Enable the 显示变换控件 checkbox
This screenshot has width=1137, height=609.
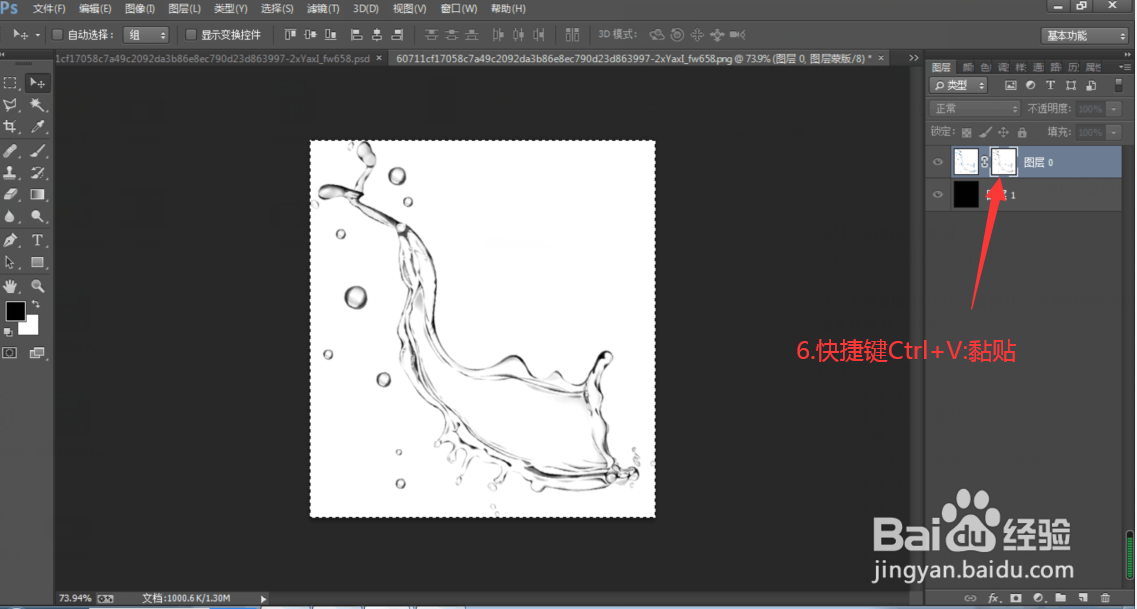pyautogui.click(x=191, y=35)
